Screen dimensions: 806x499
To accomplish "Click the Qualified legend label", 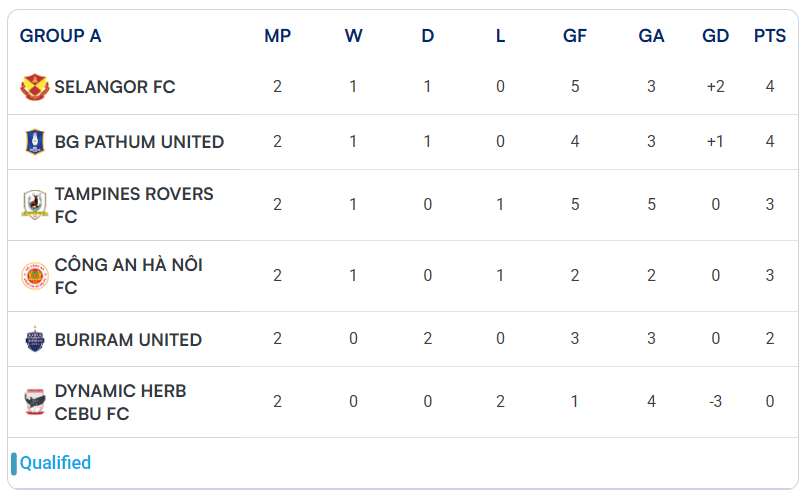I will tap(56, 463).
